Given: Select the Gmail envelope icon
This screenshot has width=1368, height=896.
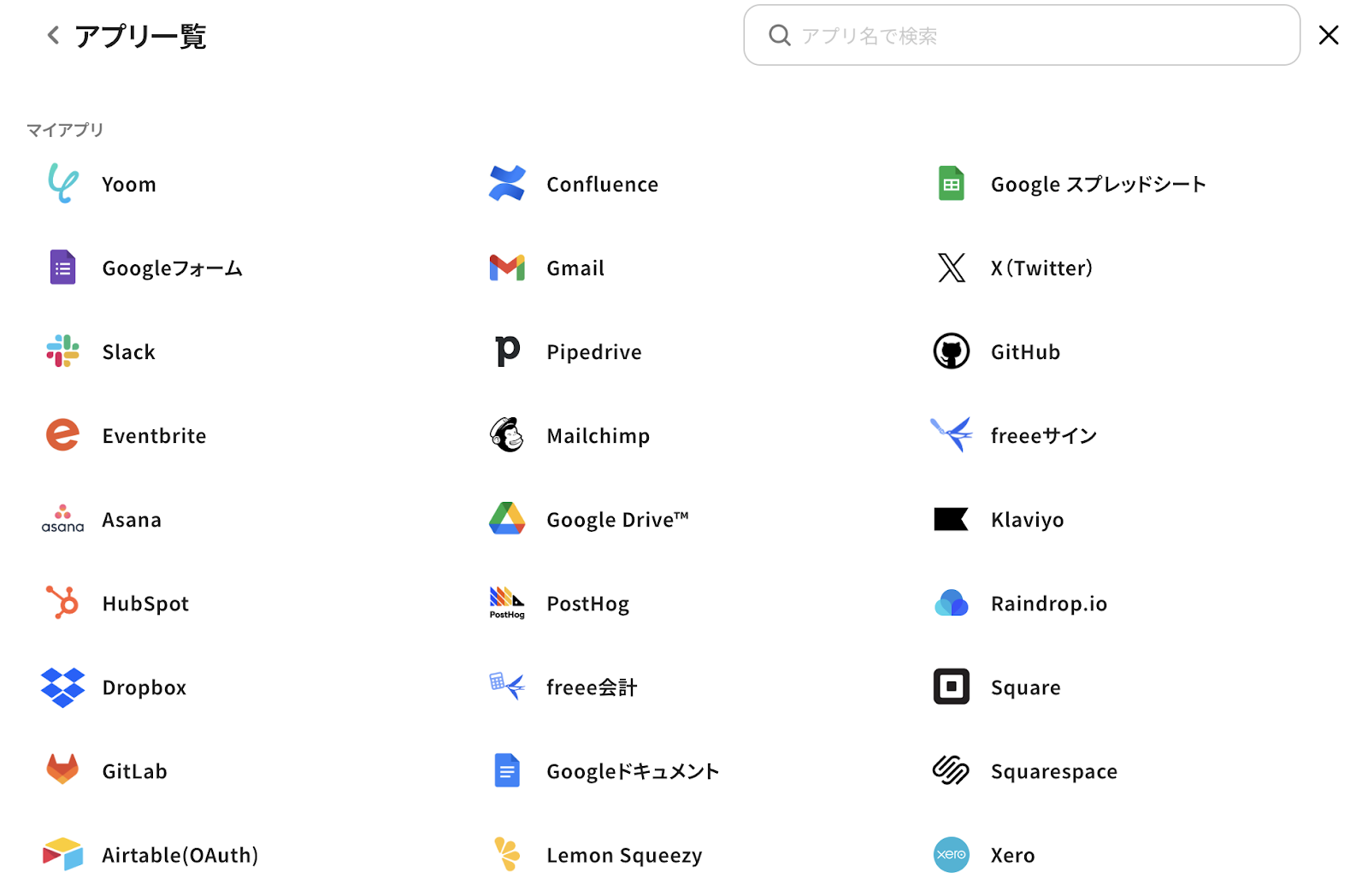Looking at the screenshot, I should [x=507, y=268].
